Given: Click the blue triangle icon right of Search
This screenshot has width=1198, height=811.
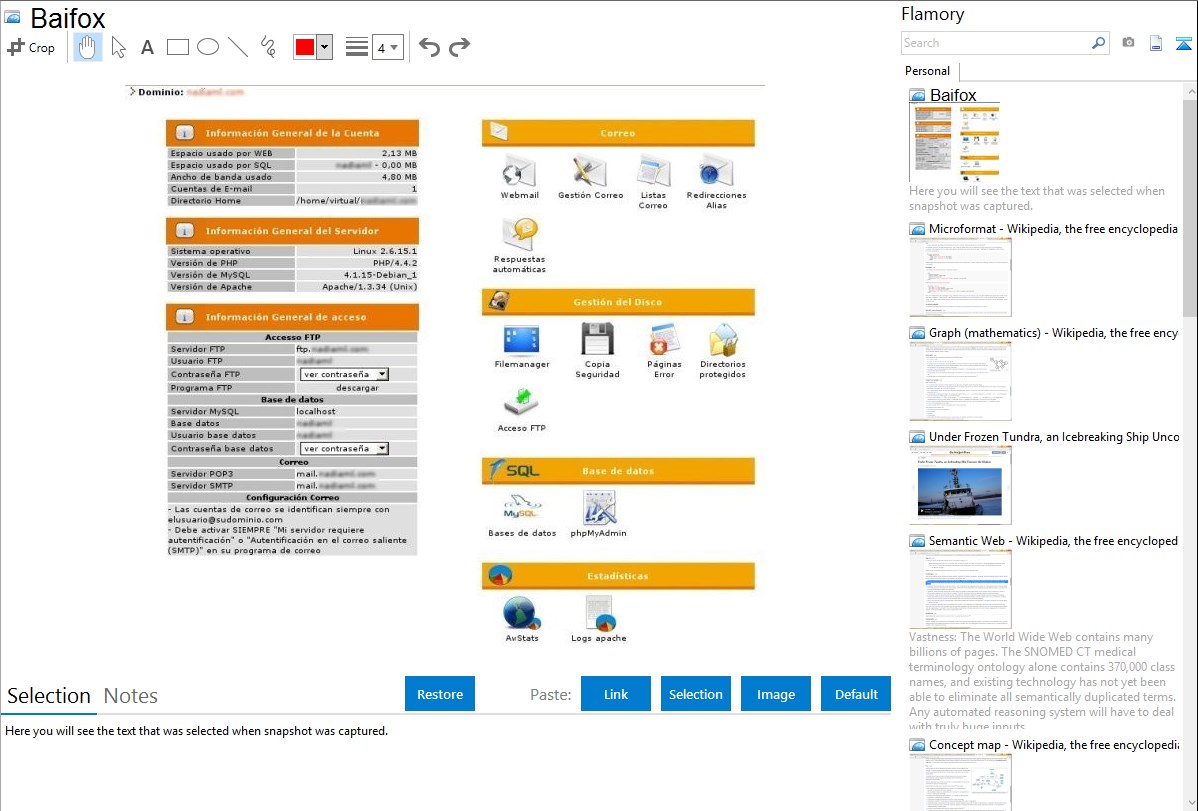Looking at the screenshot, I should pyautogui.click(x=1183, y=43).
